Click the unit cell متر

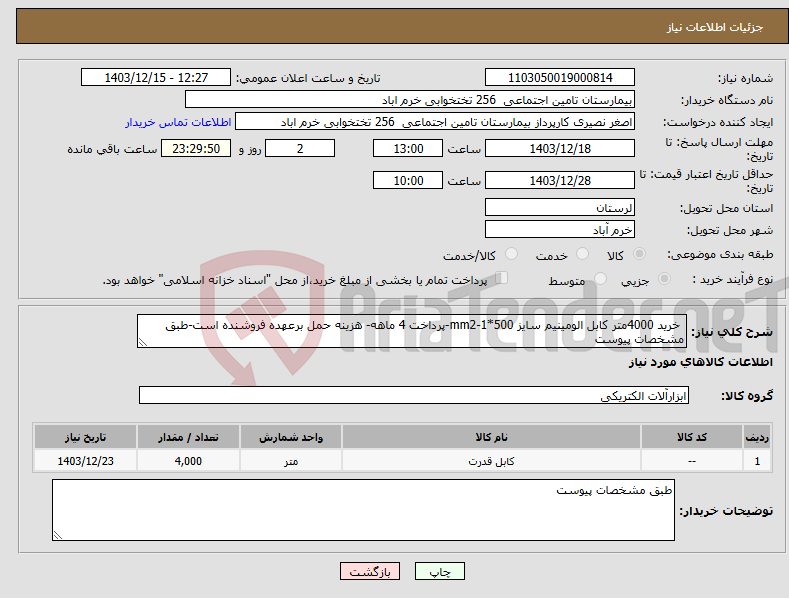click(x=291, y=461)
